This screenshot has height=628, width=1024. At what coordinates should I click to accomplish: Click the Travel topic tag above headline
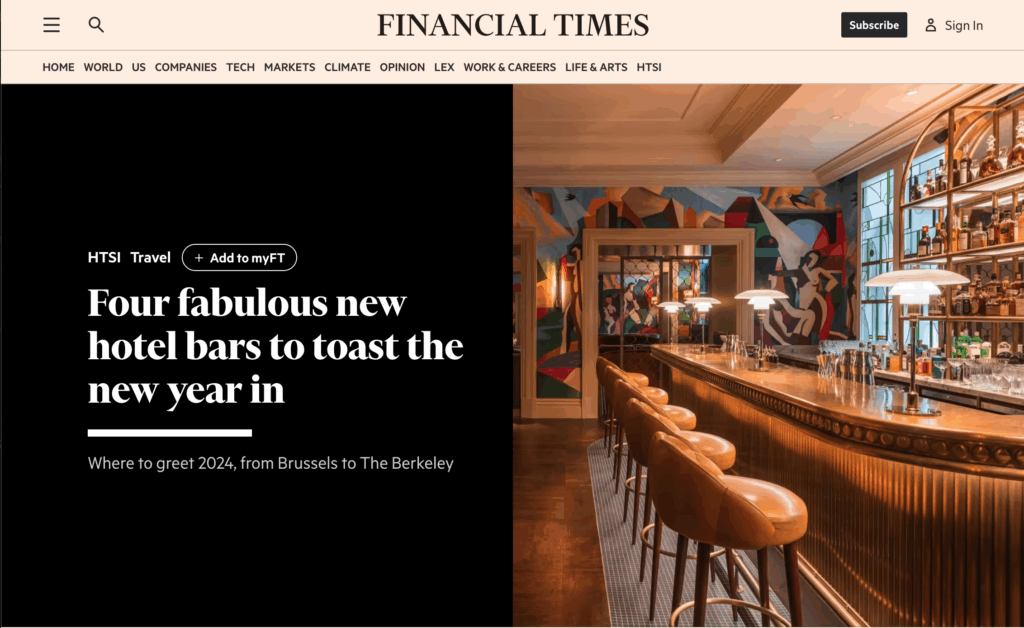click(150, 258)
